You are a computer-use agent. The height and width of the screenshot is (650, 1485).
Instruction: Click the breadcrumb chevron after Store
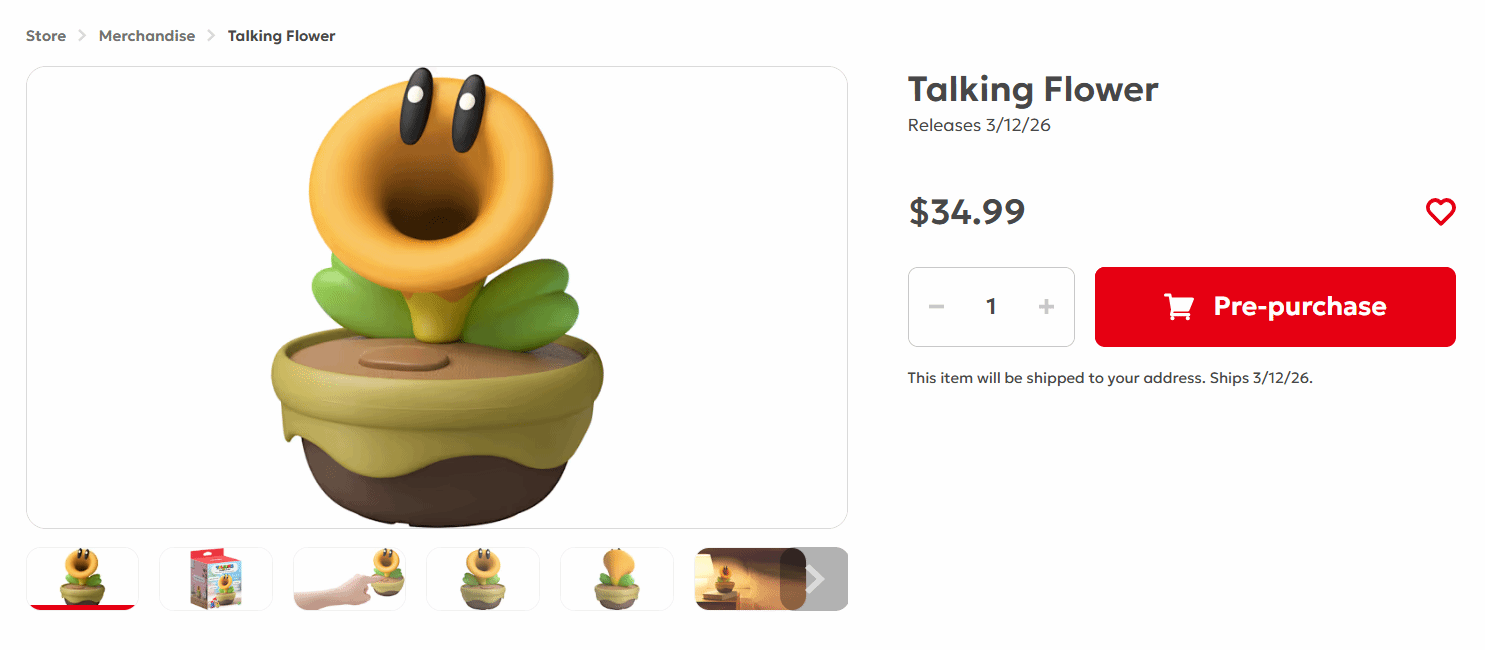83,36
